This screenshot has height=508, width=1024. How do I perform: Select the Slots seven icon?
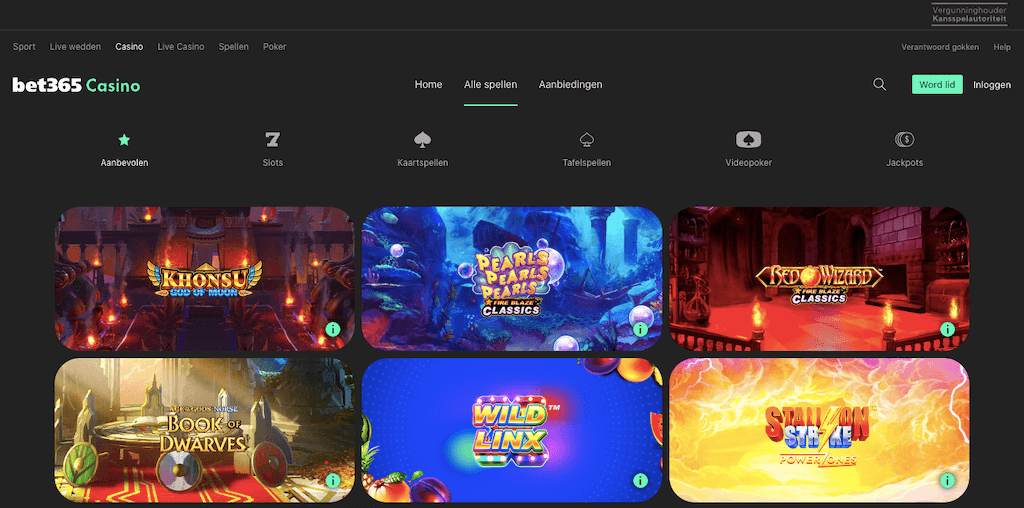pos(272,139)
